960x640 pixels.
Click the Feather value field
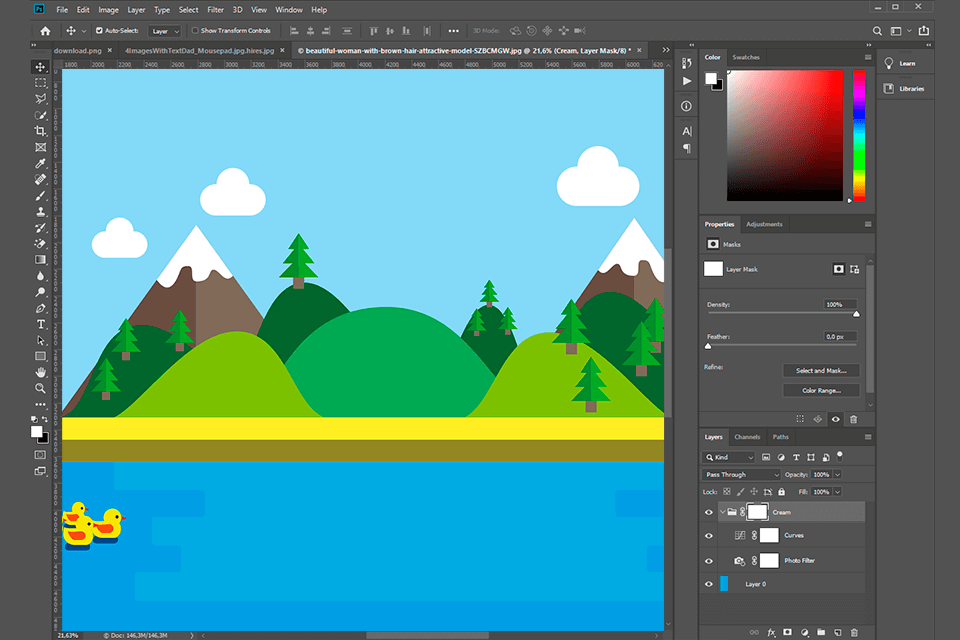839,337
